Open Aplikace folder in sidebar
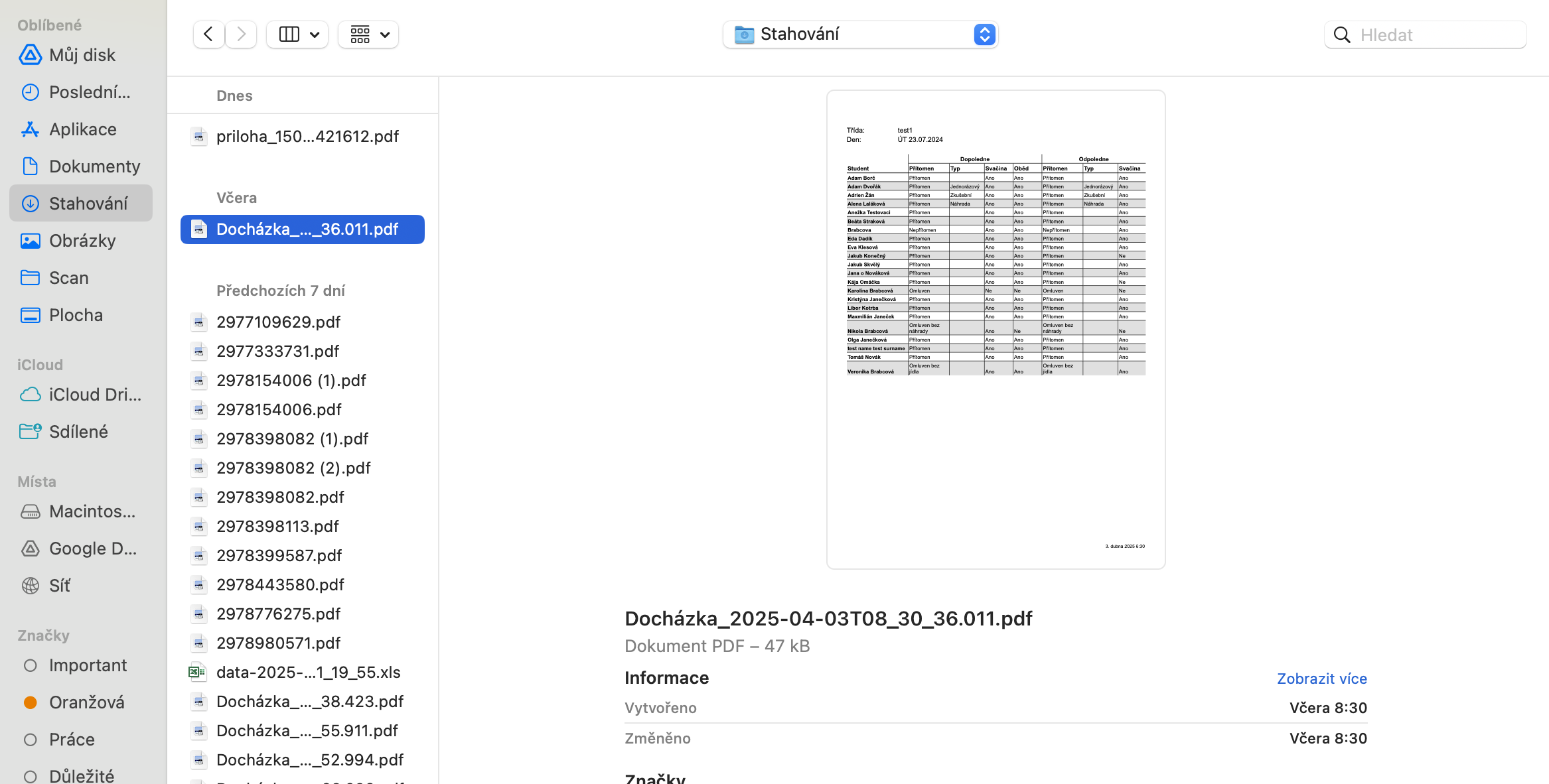The width and height of the screenshot is (1549, 784). [x=82, y=129]
